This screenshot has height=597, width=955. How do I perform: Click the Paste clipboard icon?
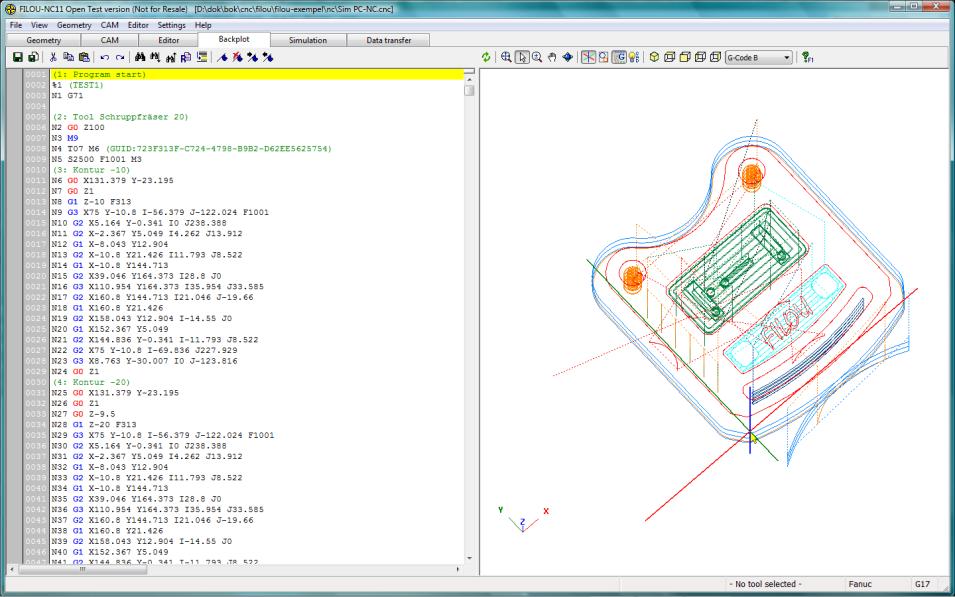(85, 57)
